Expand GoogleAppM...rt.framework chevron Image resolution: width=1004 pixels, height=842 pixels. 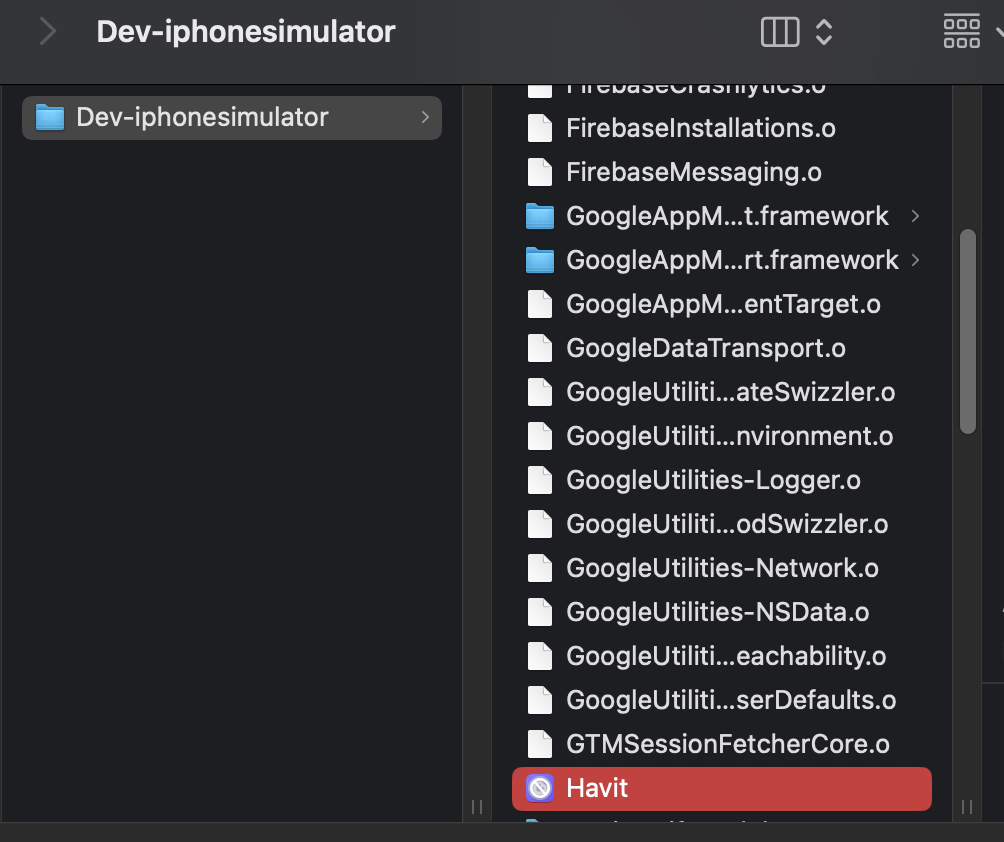915,261
